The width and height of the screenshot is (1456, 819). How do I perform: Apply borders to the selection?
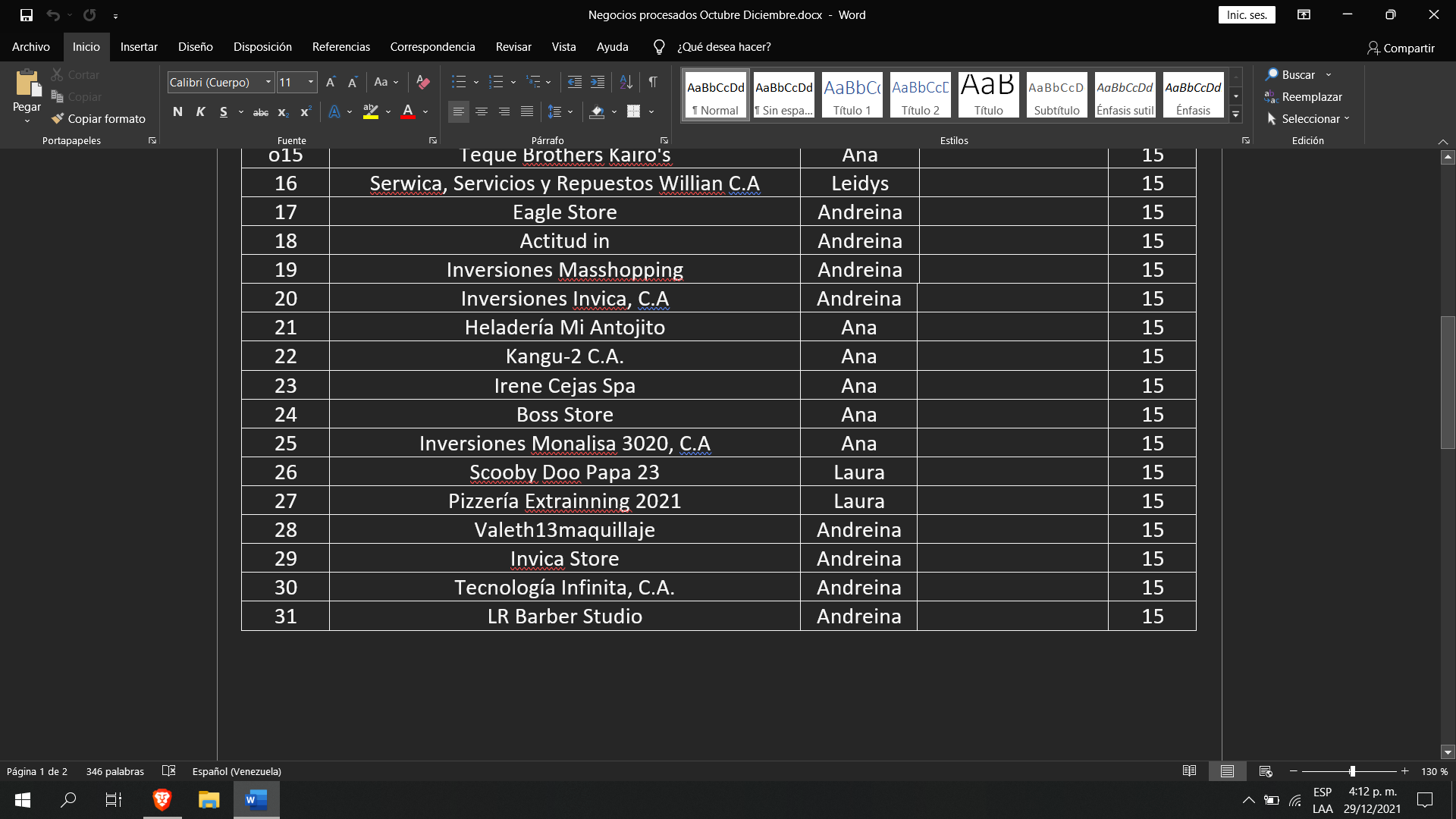634,112
